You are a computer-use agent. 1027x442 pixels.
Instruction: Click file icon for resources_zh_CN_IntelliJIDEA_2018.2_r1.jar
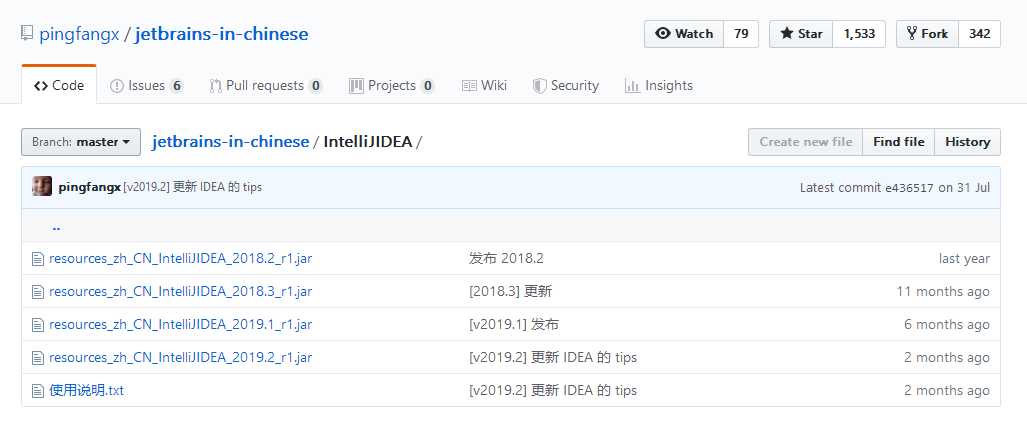38,259
